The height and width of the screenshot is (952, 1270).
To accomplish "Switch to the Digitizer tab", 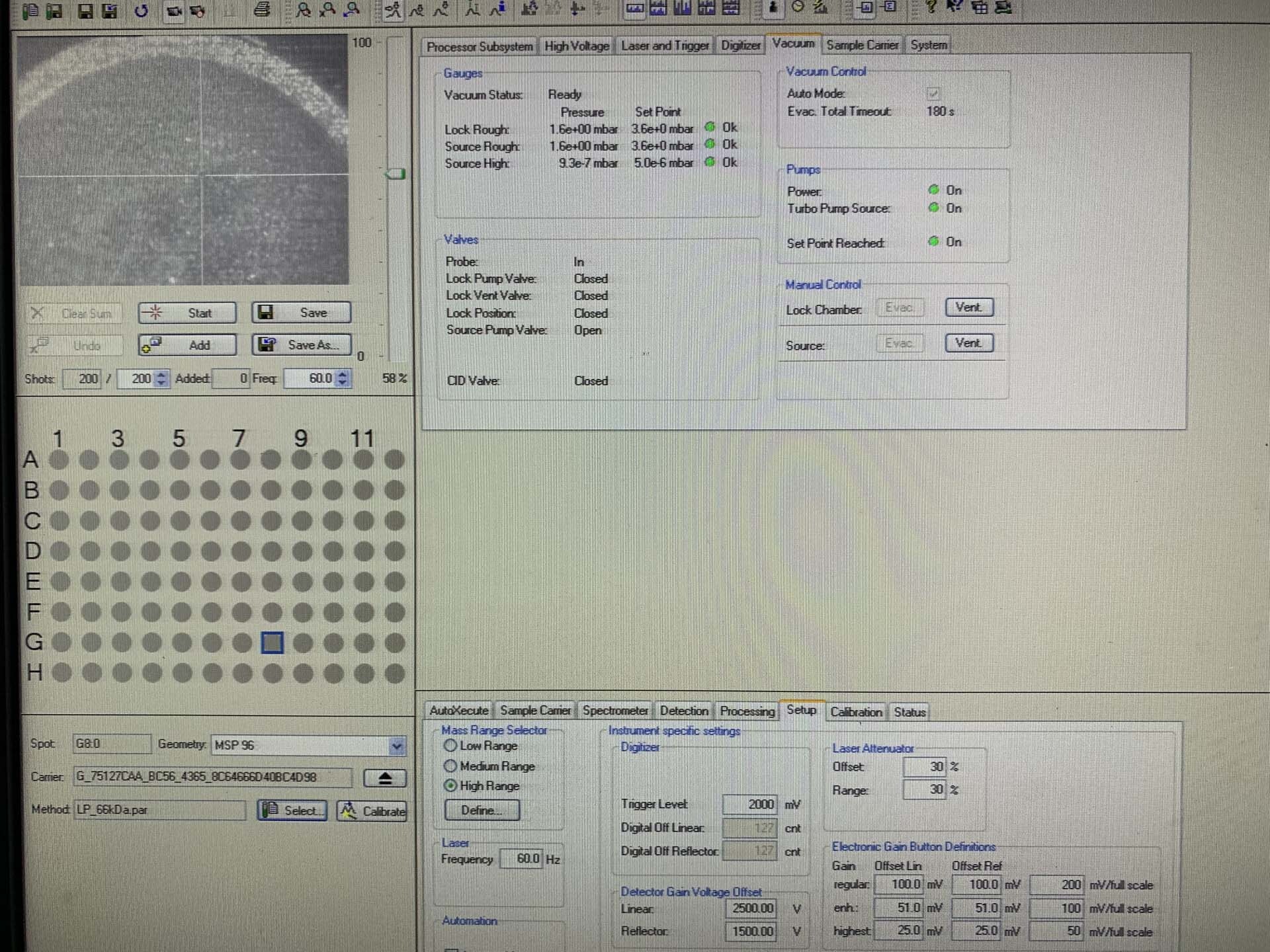I will (740, 45).
